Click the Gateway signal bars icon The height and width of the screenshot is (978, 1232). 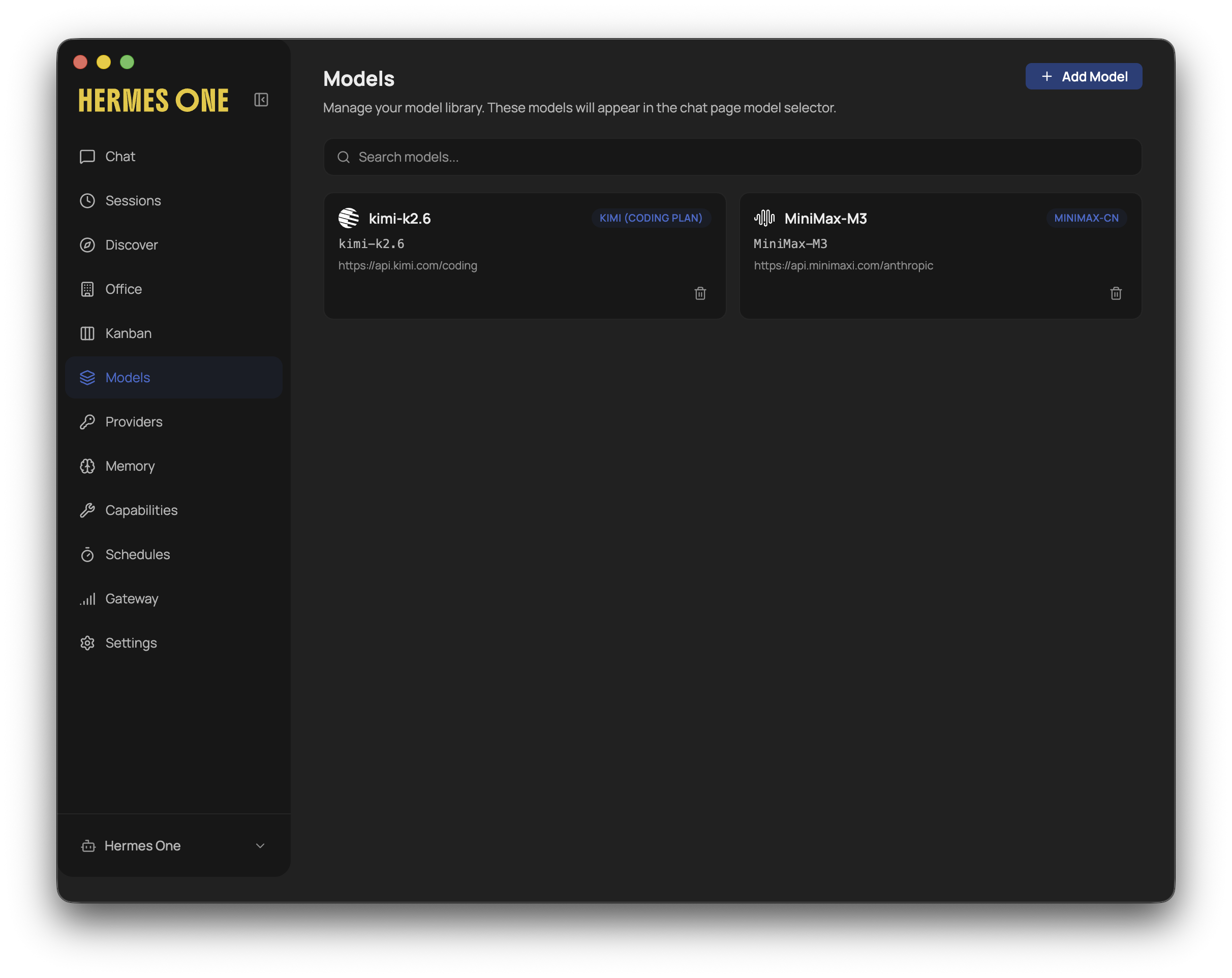click(87, 598)
